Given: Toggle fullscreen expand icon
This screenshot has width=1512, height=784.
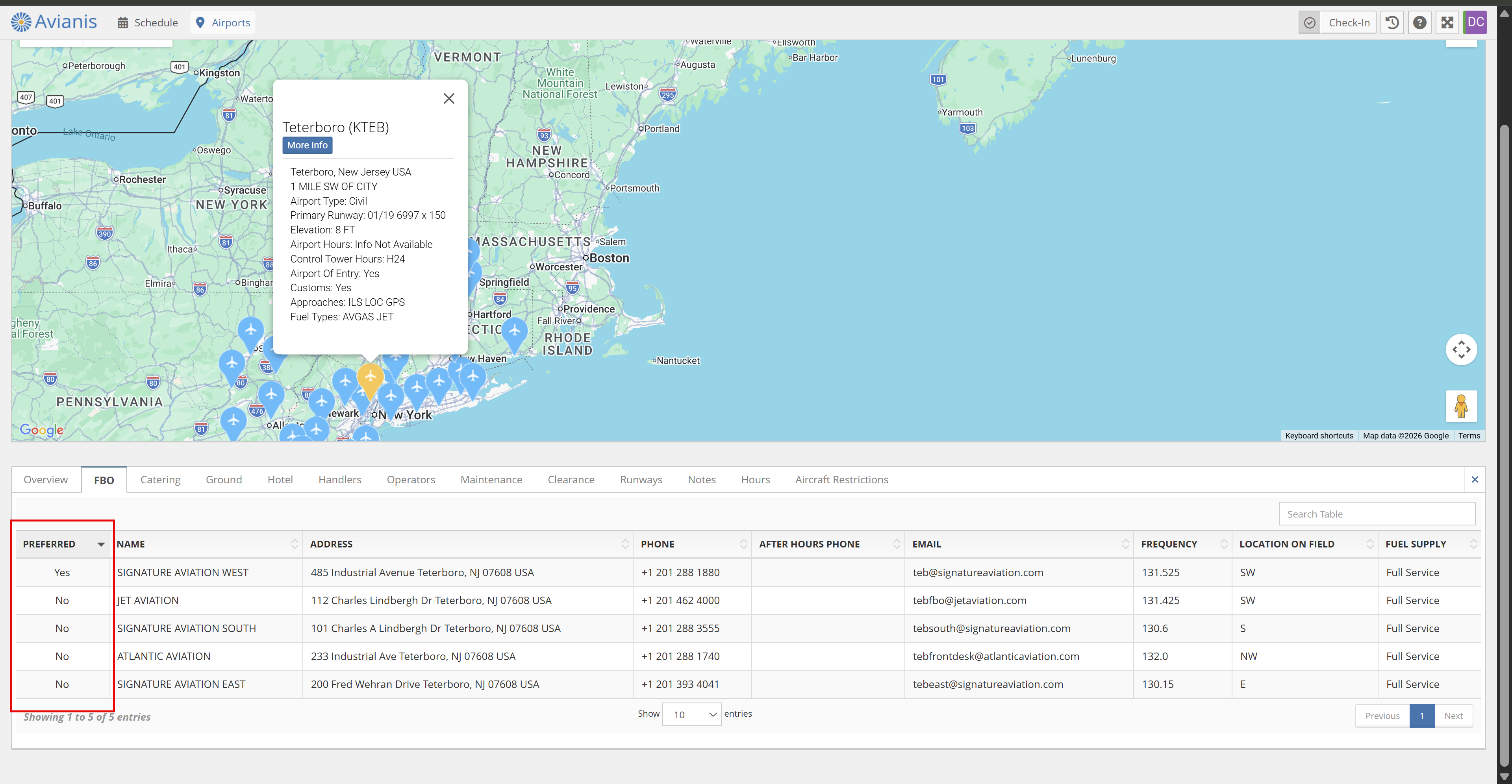Looking at the screenshot, I should 1447,22.
